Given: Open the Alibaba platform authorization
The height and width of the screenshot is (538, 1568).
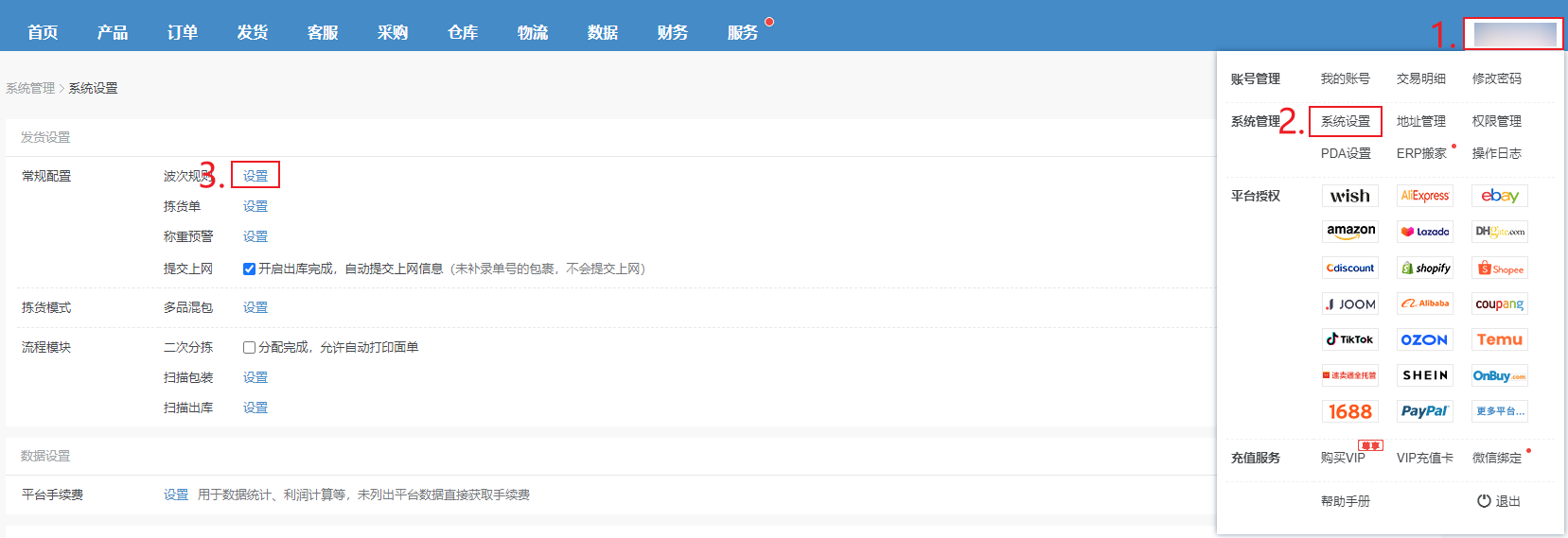Looking at the screenshot, I should pyautogui.click(x=1425, y=304).
